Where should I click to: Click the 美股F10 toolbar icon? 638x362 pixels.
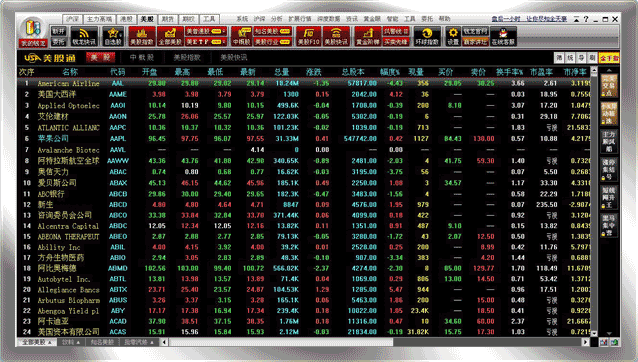308,37
